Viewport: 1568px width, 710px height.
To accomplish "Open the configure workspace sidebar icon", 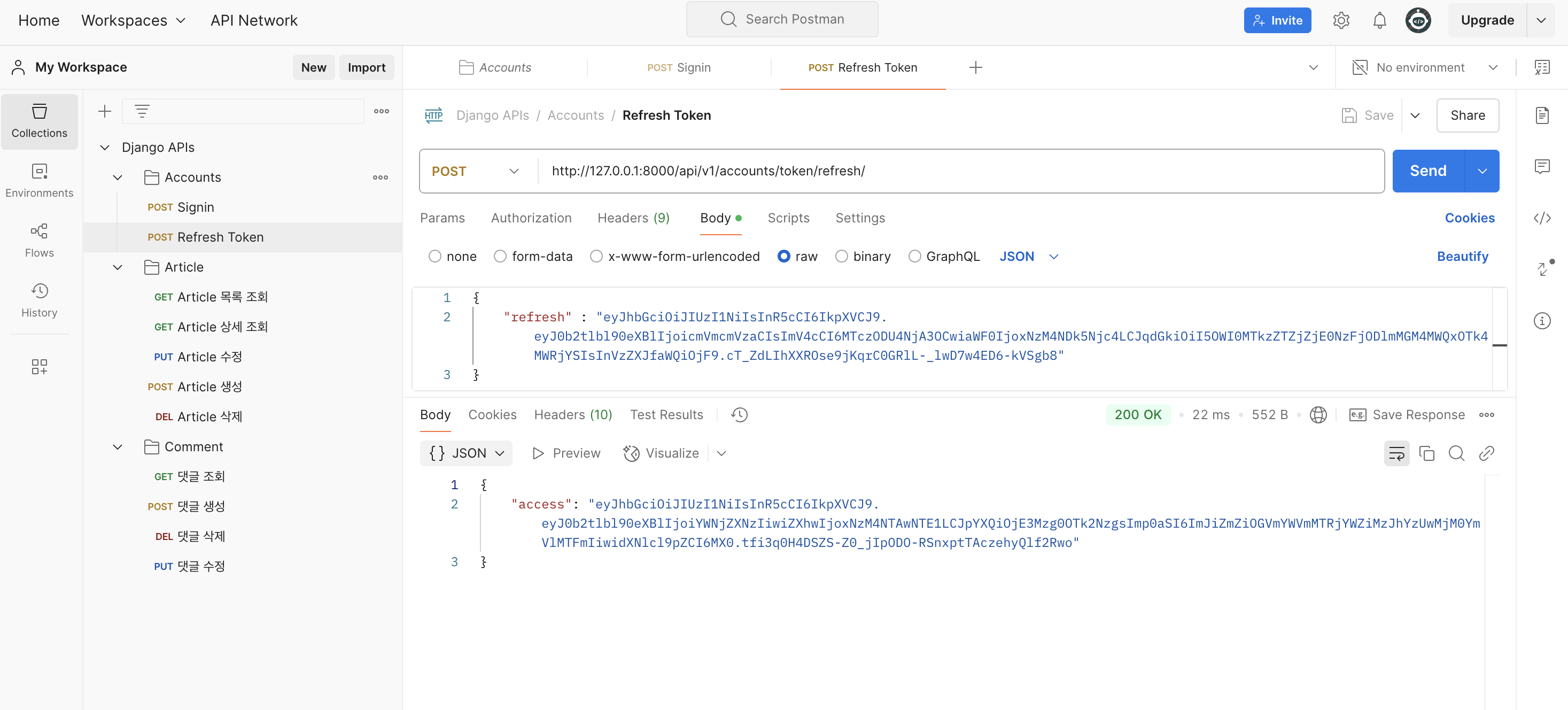I will (39, 367).
